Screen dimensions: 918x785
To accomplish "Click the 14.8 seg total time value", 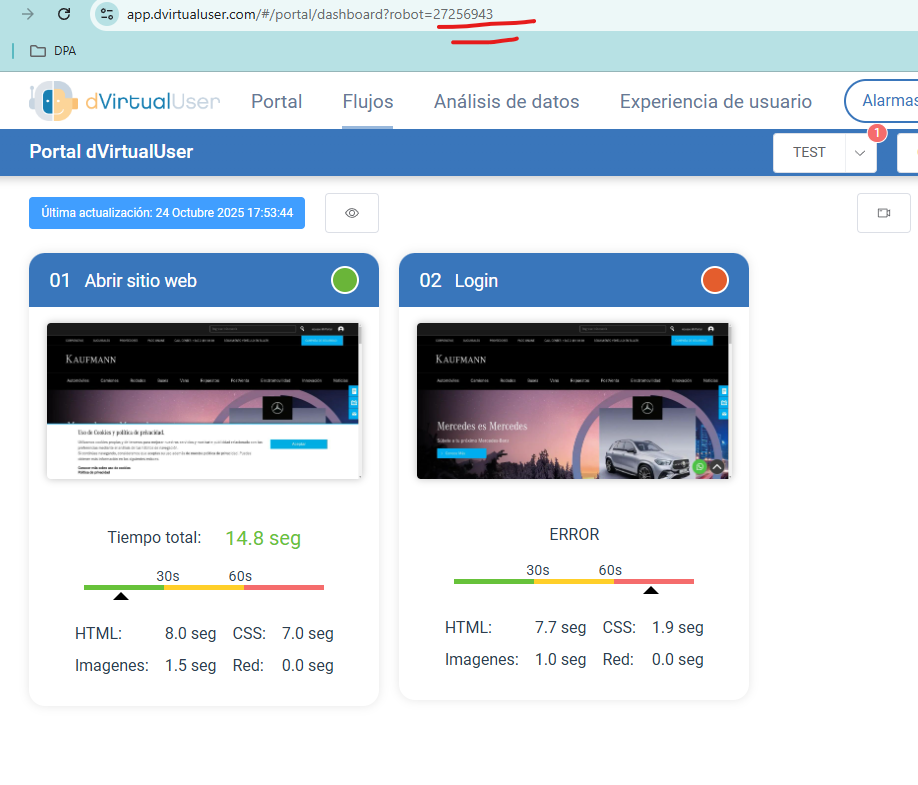I will (x=263, y=538).
